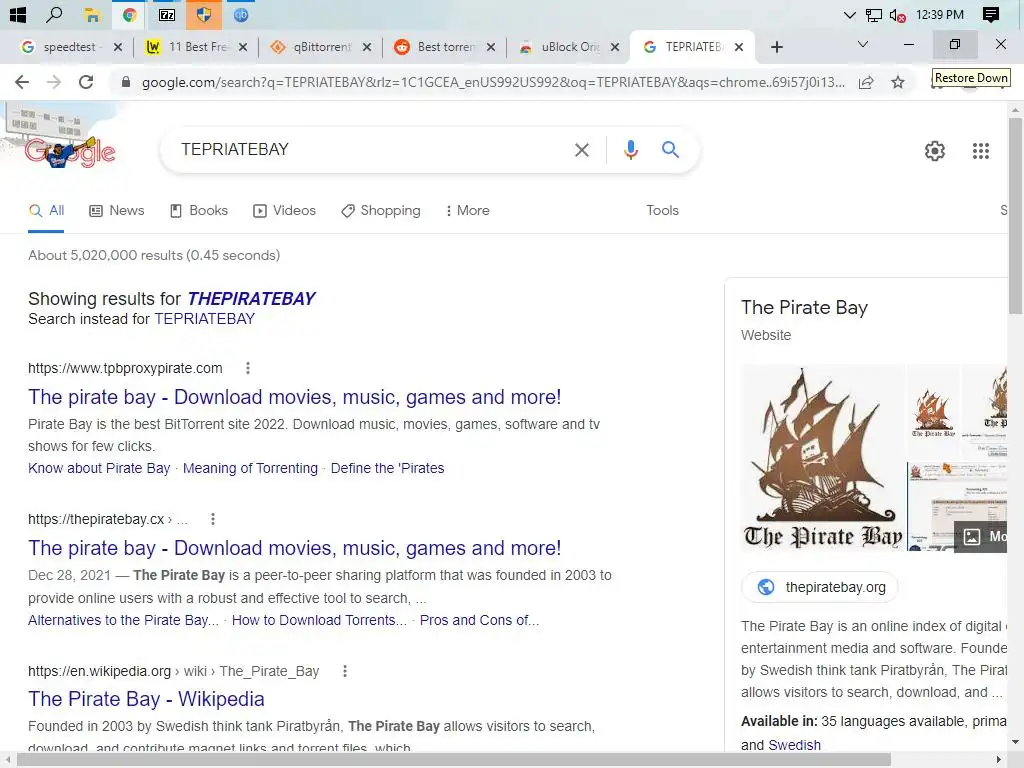
Task: Submit search with magnifier button
Action: point(670,150)
